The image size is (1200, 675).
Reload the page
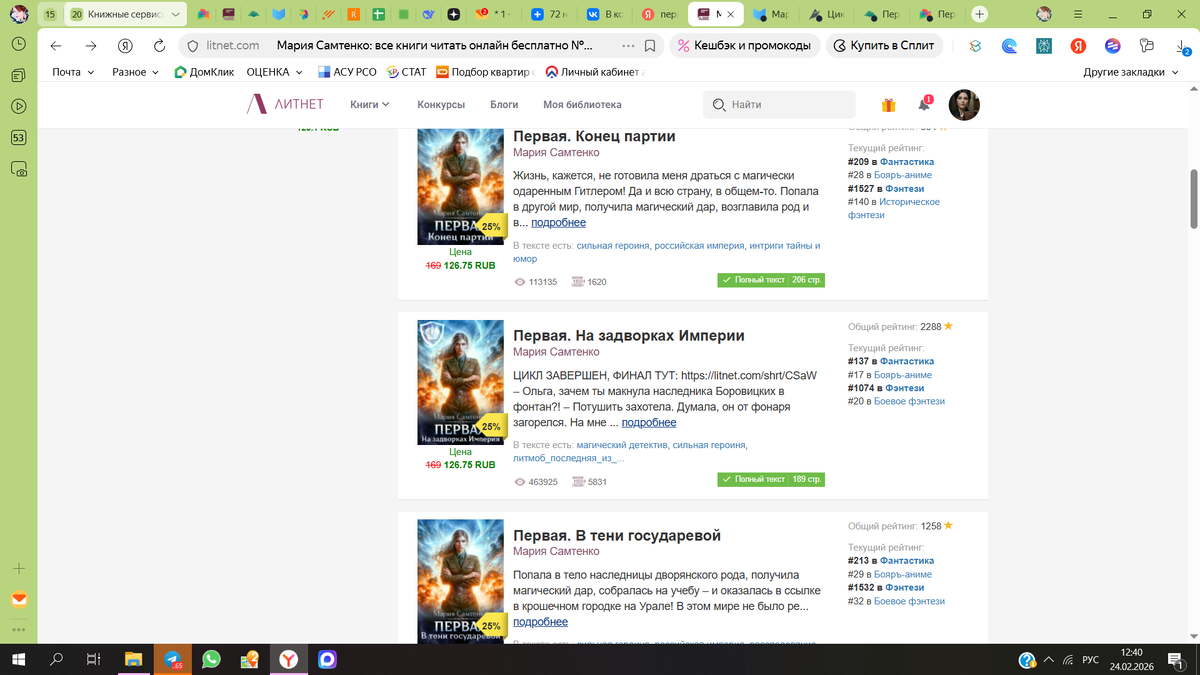coord(160,46)
